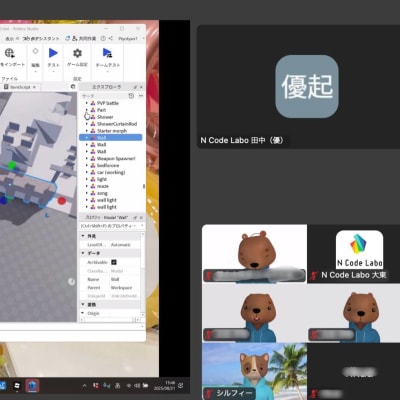Launch the チームテスト team test icon

click(107, 53)
